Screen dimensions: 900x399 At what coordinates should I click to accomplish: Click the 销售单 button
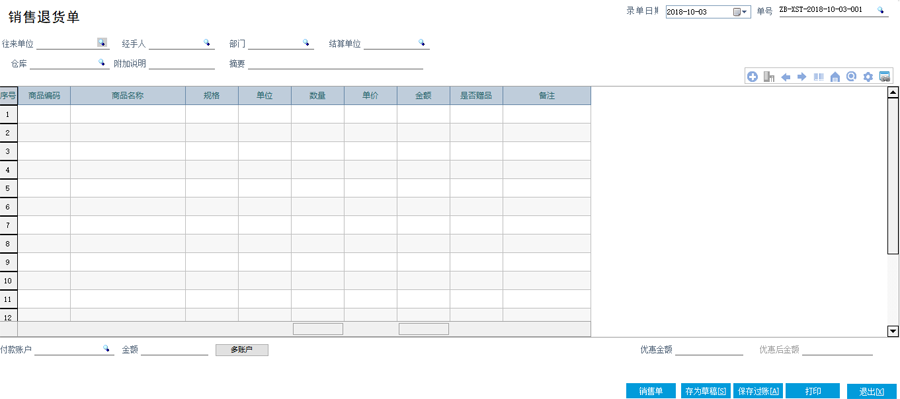[x=651, y=391]
